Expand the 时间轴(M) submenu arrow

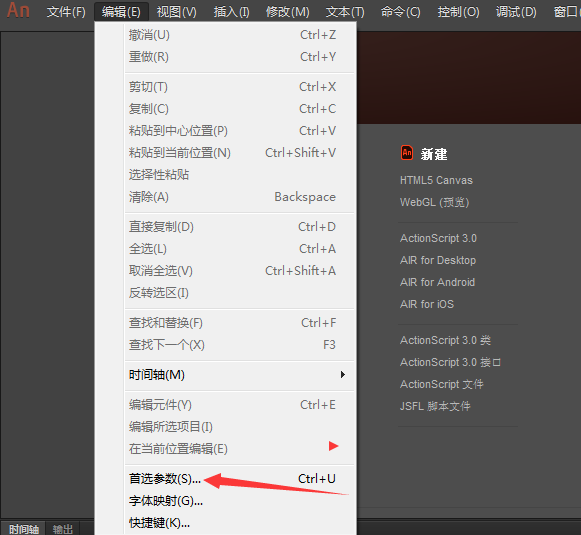pyautogui.click(x=343, y=375)
